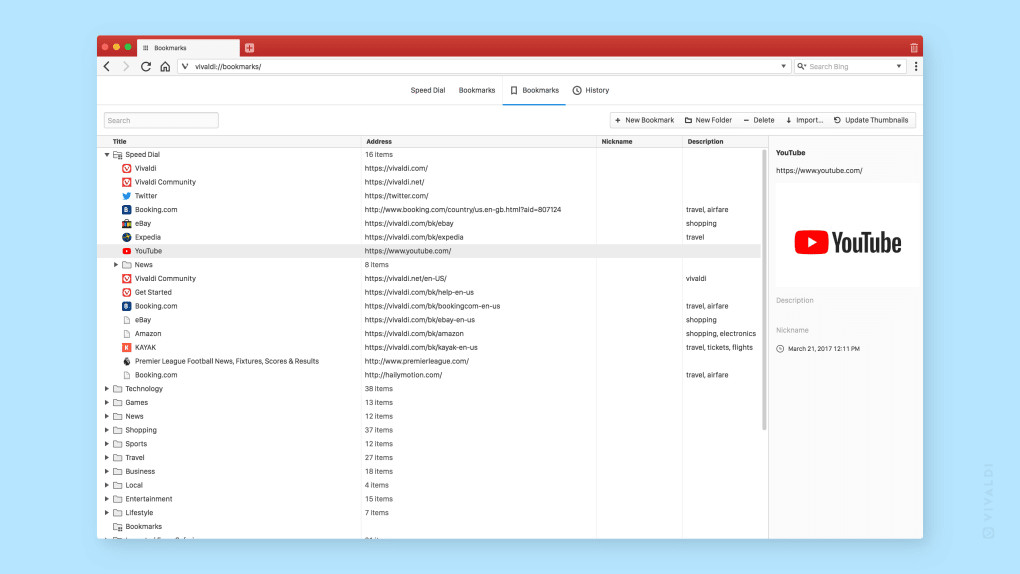
Task: Focus the bookmarks Search field
Action: point(161,120)
